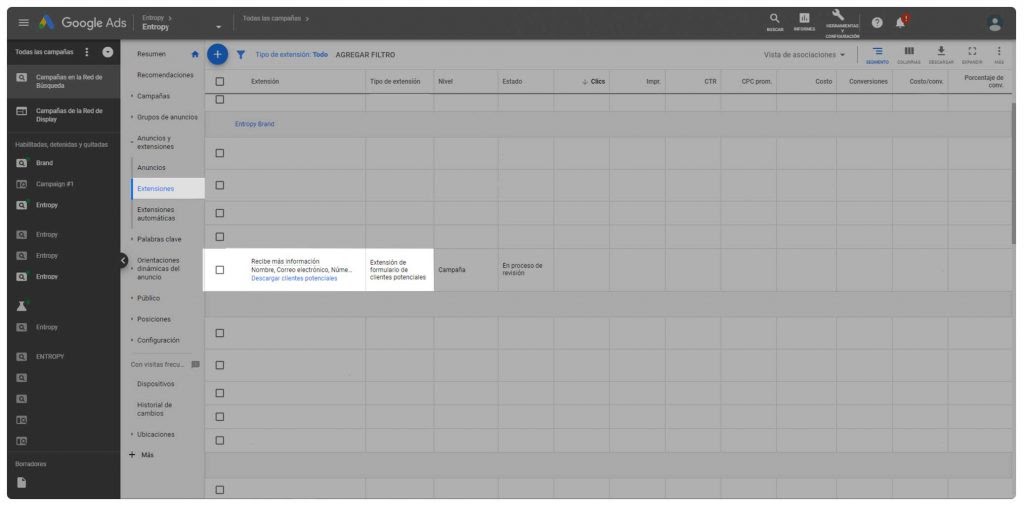This screenshot has width=1024, height=506.
Task: Open the Segmento tool
Action: click(877, 55)
